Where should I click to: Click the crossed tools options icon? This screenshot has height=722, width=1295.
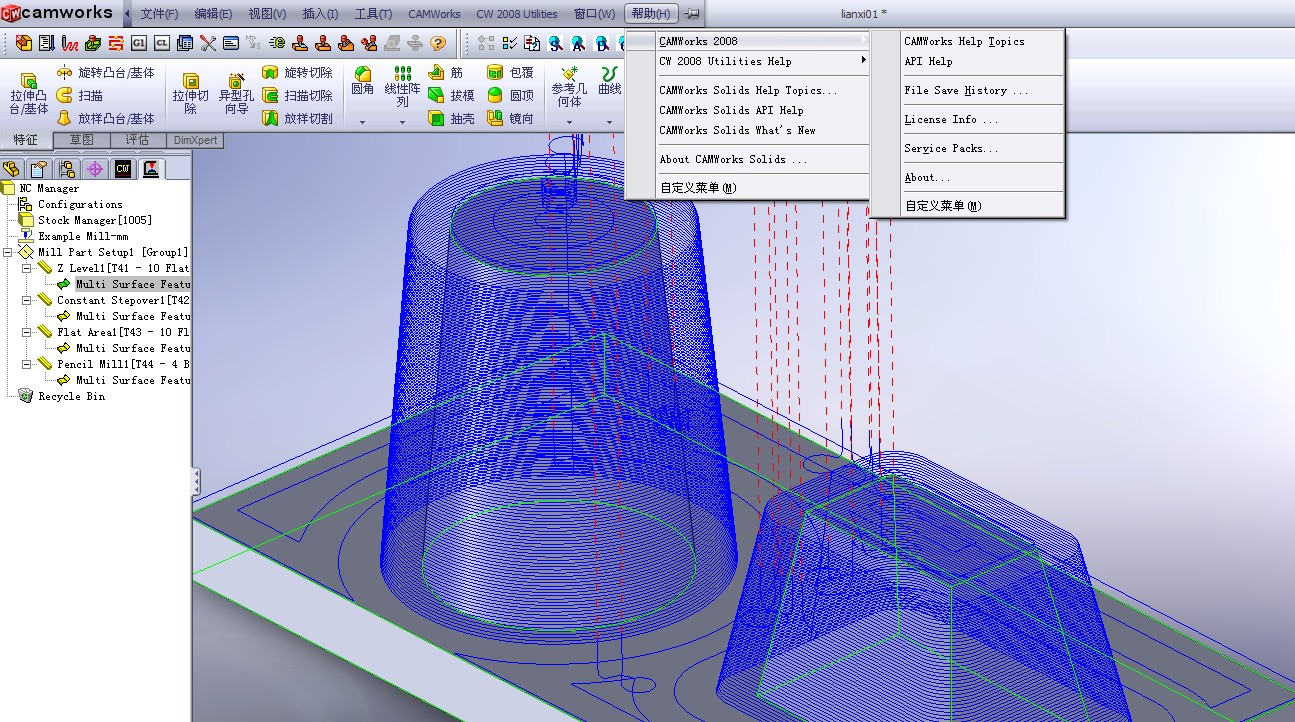(208, 43)
